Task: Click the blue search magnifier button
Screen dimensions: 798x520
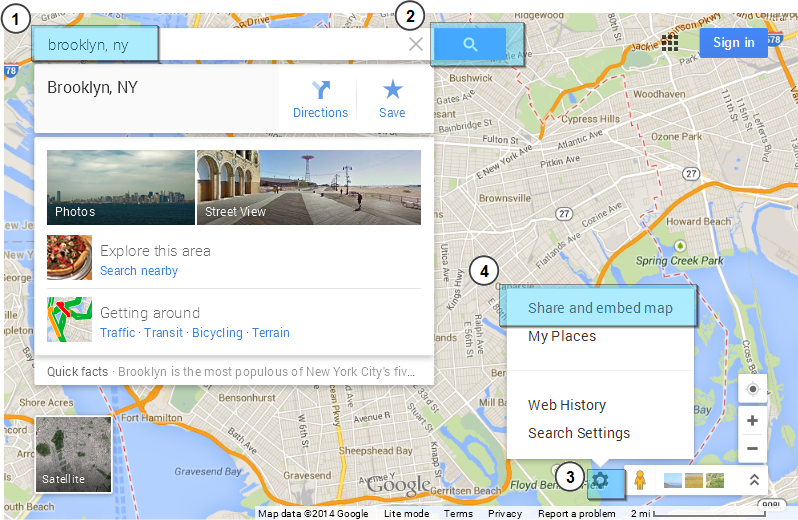Action: click(x=470, y=44)
